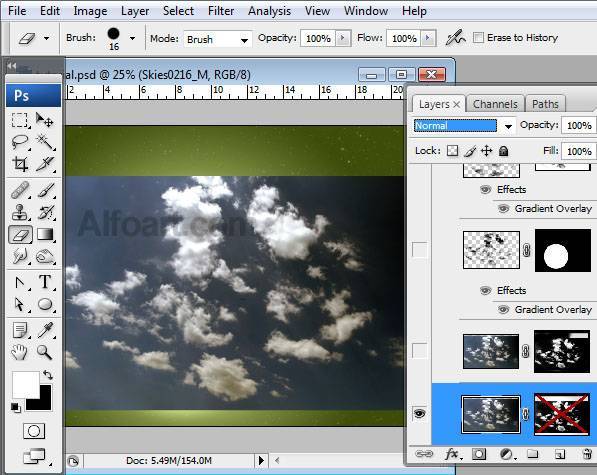Select the Path Selection tool
The height and width of the screenshot is (475, 597).
[x=20, y=304]
